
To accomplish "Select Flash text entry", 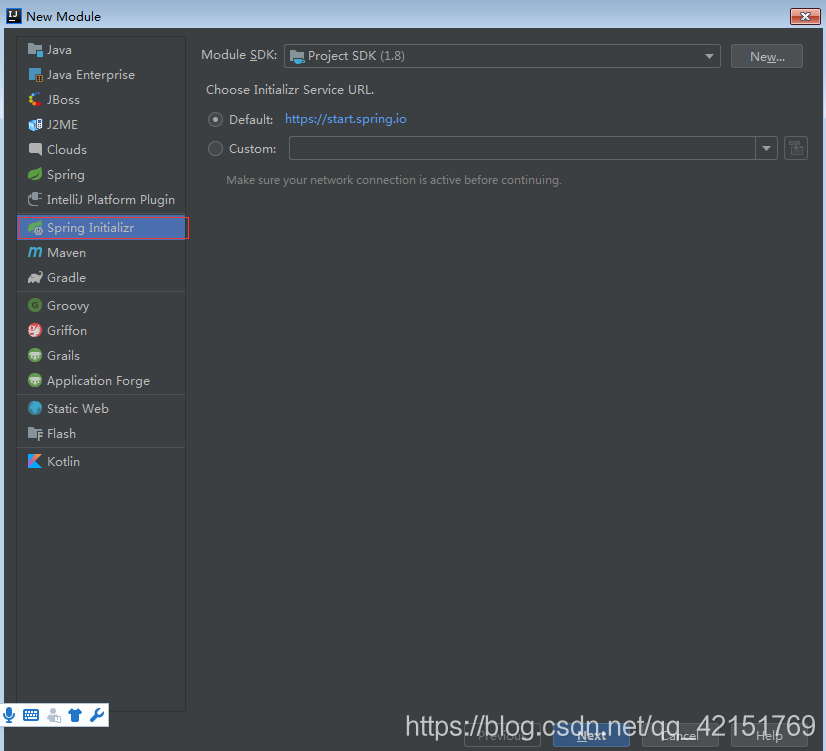I will (61, 433).
